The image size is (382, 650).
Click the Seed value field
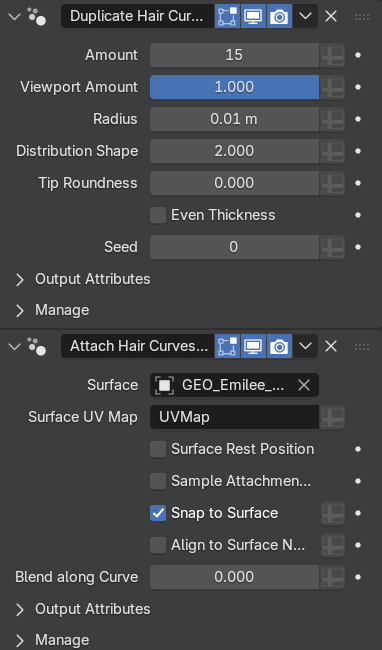coord(234,247)
